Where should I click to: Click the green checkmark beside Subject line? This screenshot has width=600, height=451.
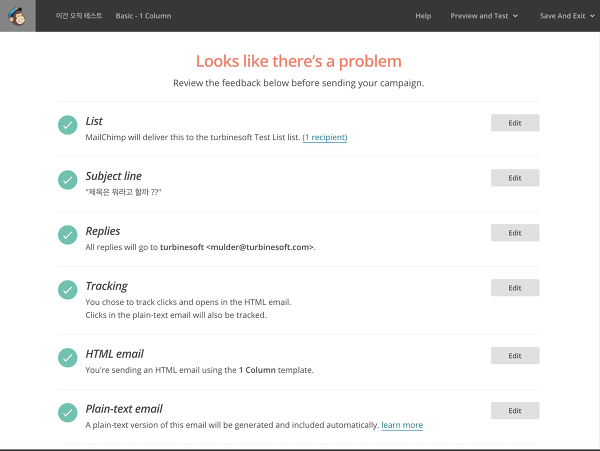pos(68,180)
